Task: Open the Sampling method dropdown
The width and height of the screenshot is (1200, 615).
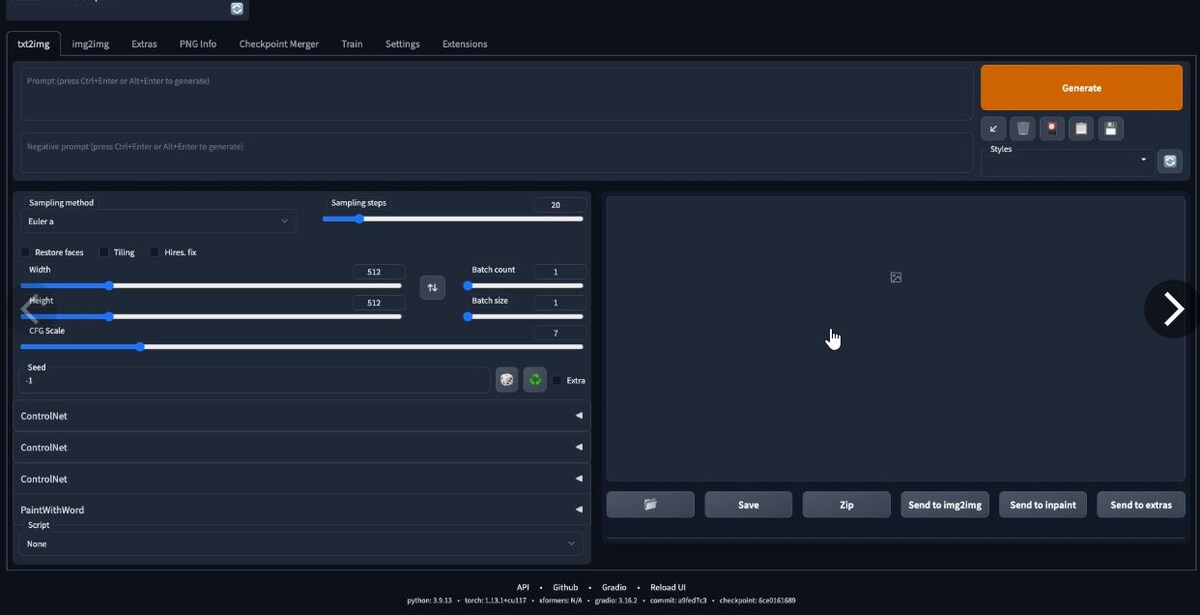Action: (x=158, y=221)
